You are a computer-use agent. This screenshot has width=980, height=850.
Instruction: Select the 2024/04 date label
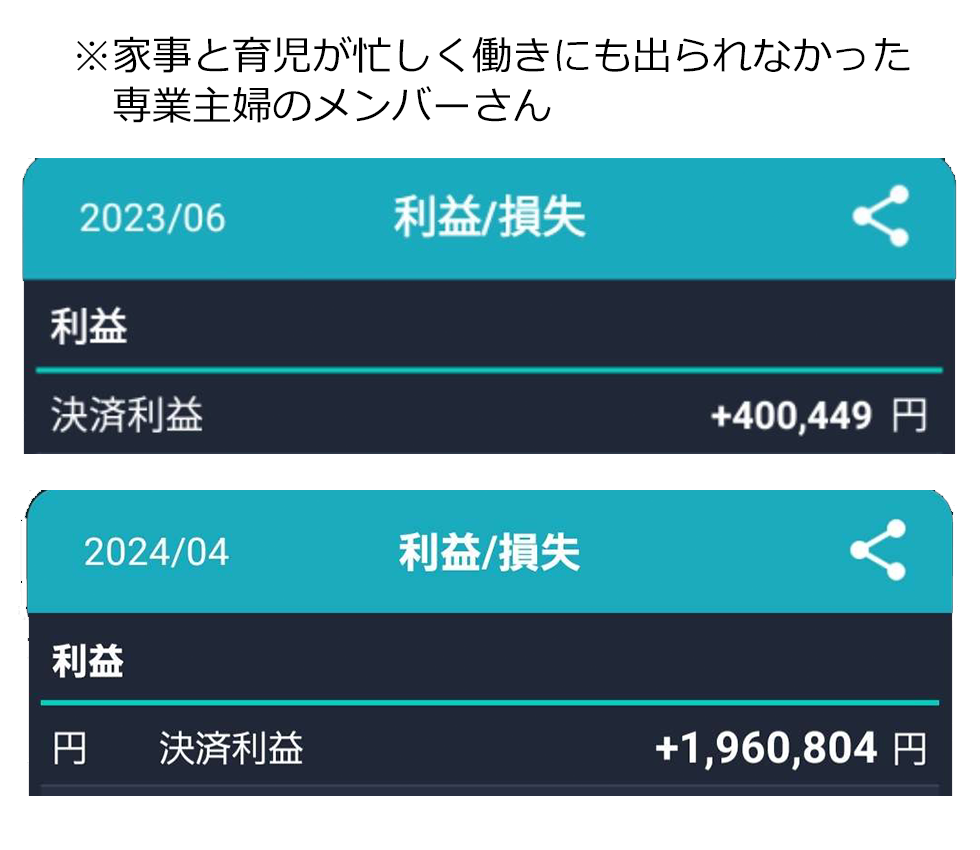coord(156,552)
